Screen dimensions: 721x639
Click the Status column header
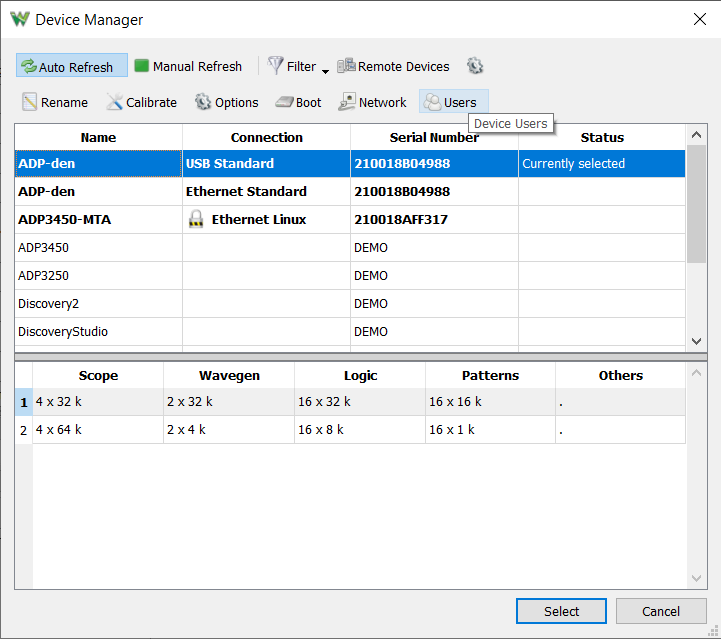(602, 137)
